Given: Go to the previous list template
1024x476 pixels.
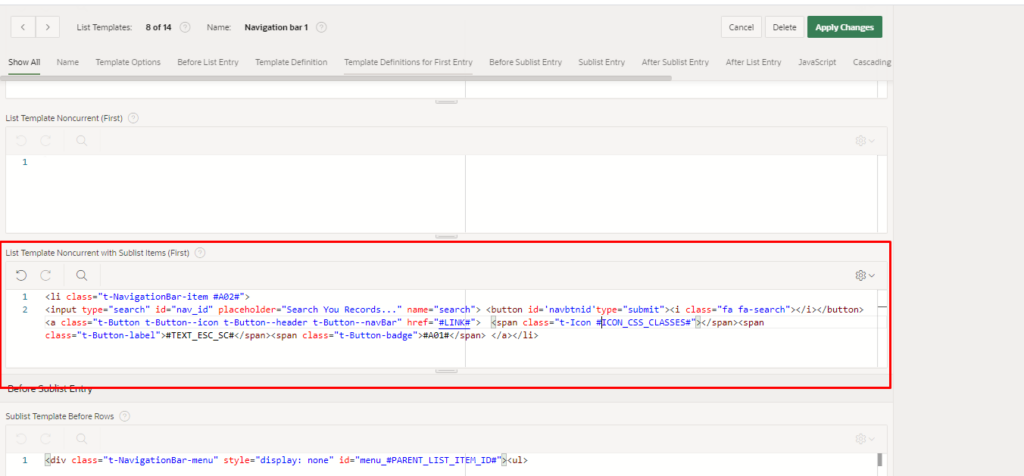Looking at the screenshot, I should (23, 27).
